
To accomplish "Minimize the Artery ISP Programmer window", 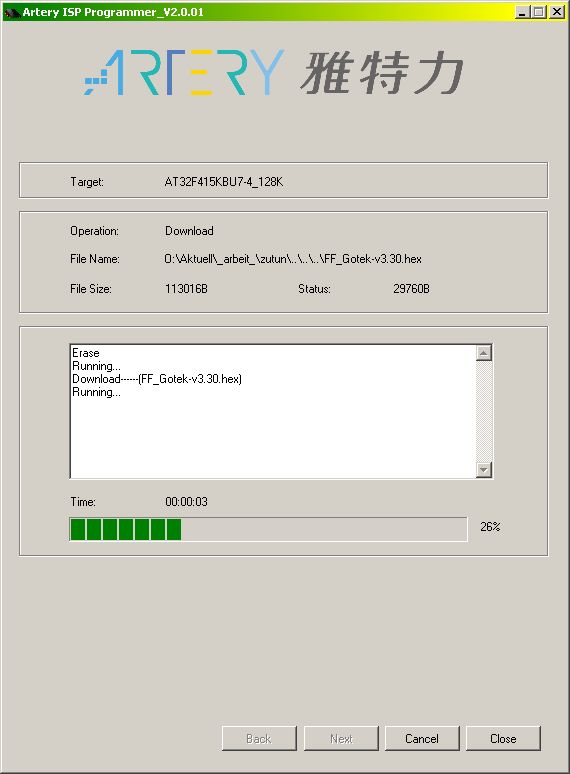I will pos(522,11).
